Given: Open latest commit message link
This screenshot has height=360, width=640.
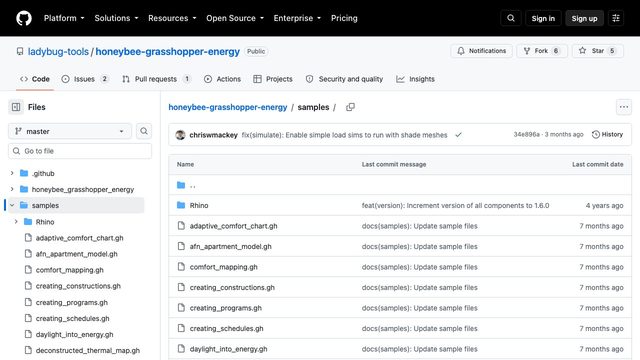Looking at the screenshot, I should coord(344,135).
